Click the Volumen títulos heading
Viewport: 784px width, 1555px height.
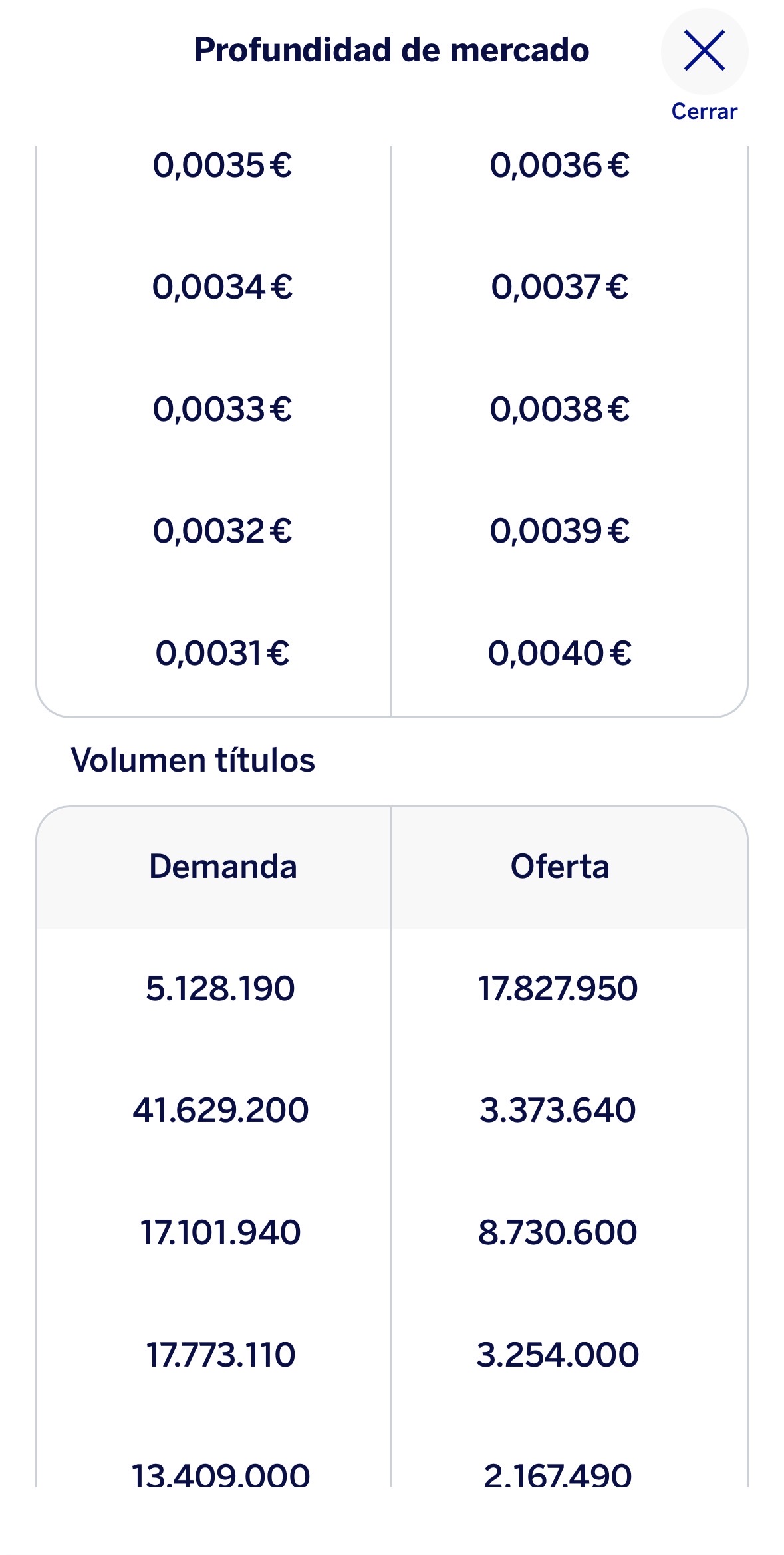point(193,760)
